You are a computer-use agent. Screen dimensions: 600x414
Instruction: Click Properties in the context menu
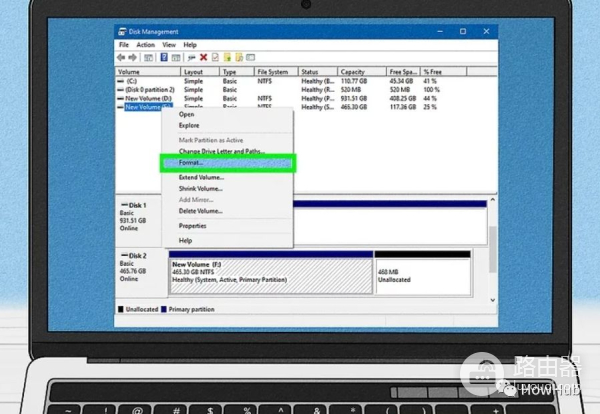[193, 226]
